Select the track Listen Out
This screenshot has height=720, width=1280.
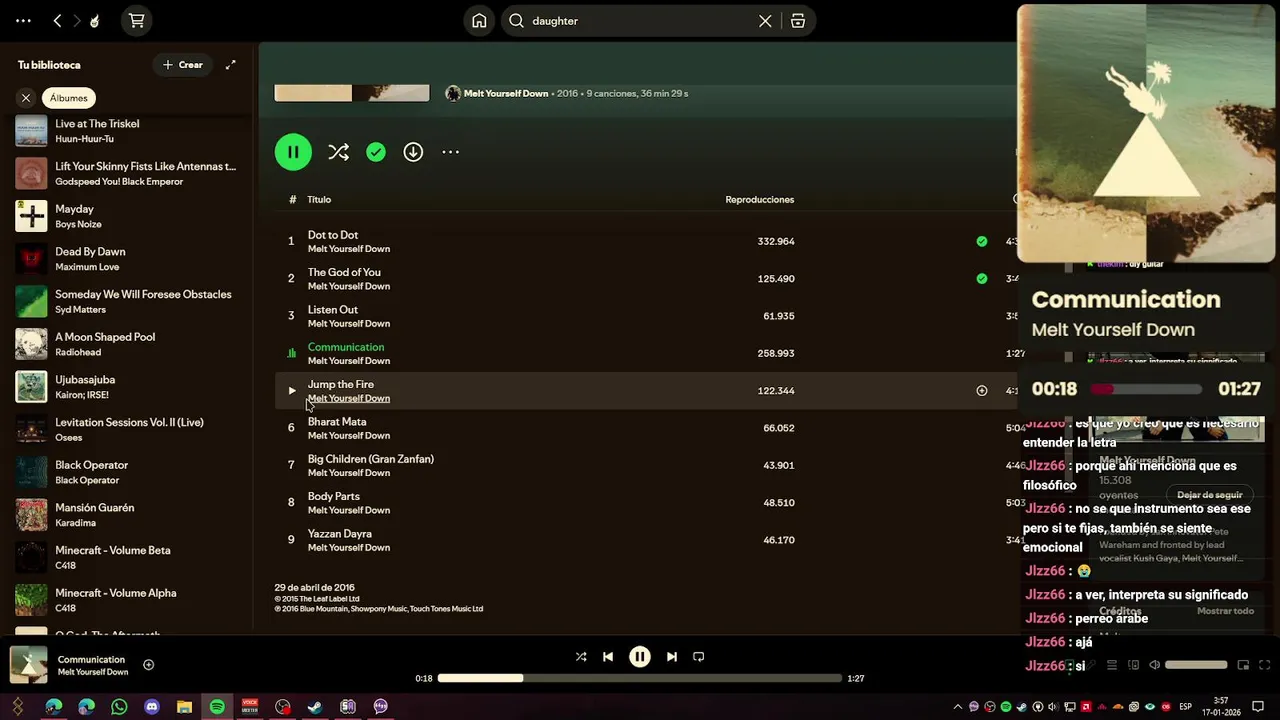click(333, 310)
